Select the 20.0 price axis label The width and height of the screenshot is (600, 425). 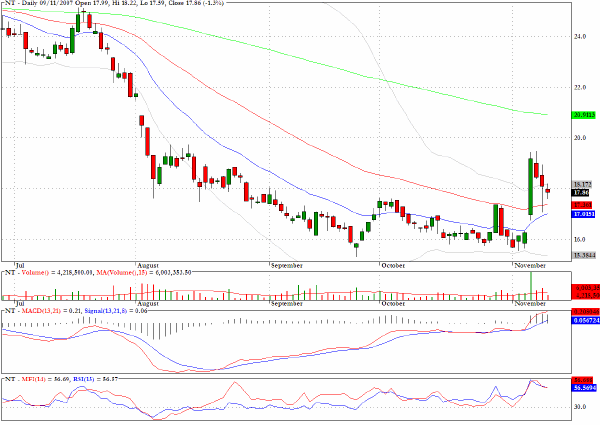pos(580,137)
